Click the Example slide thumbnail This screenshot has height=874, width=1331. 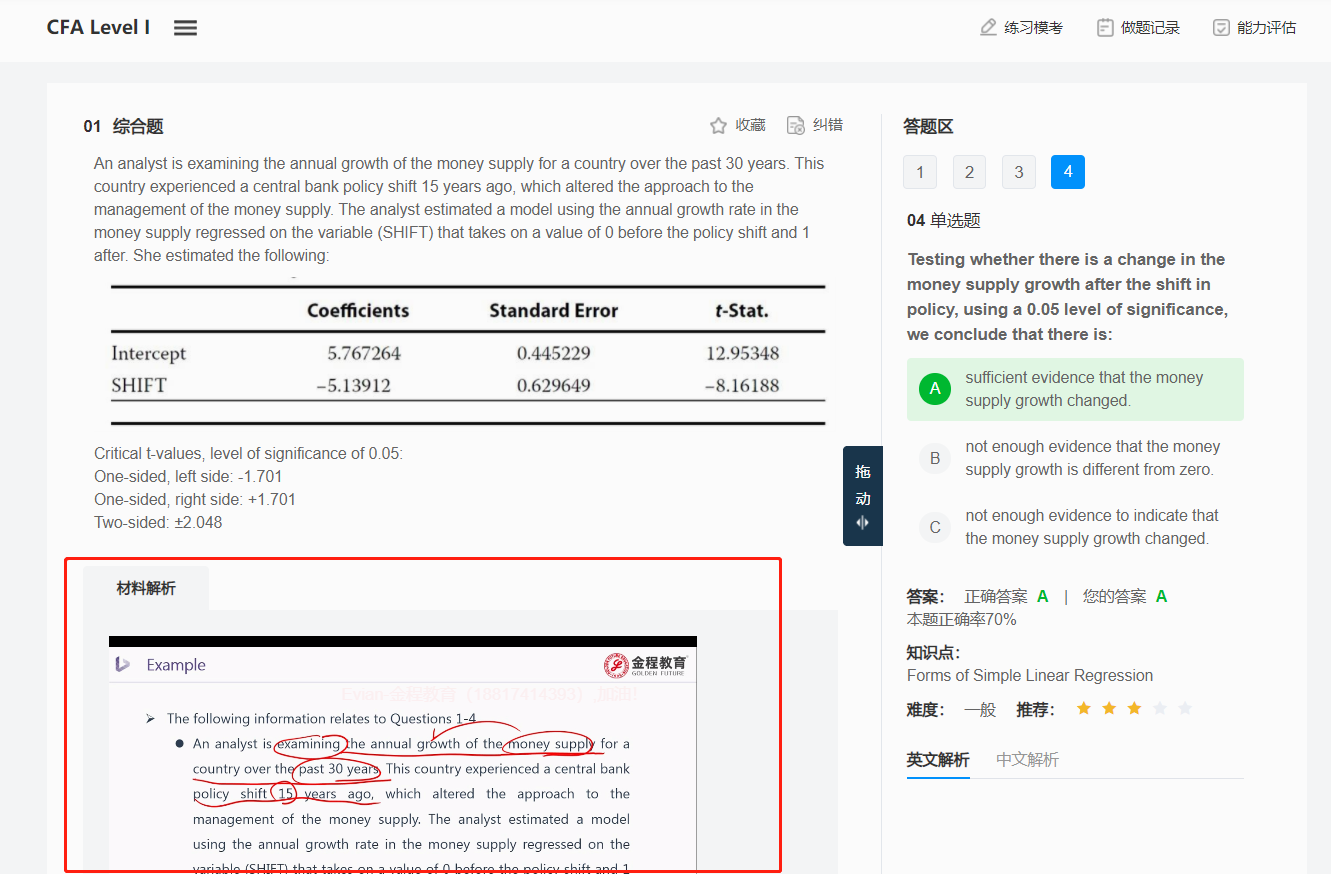click(x=403, y=754)
